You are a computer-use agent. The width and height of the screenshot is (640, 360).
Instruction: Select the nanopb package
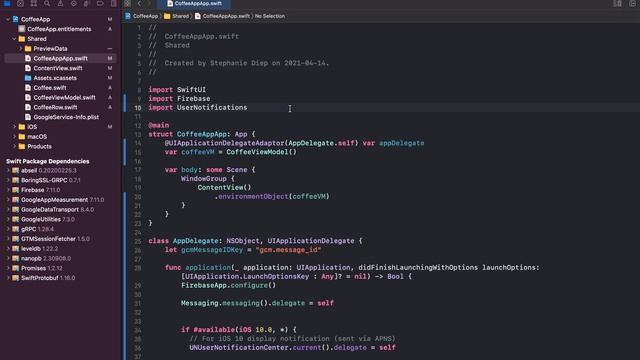click(60, 259)
